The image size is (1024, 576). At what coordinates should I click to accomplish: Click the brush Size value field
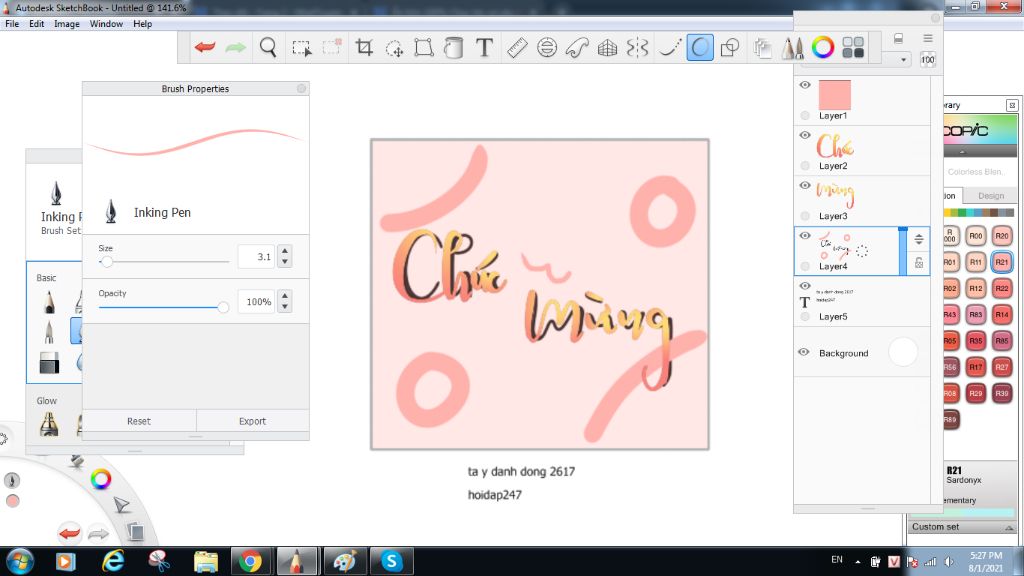click(255, 257)
